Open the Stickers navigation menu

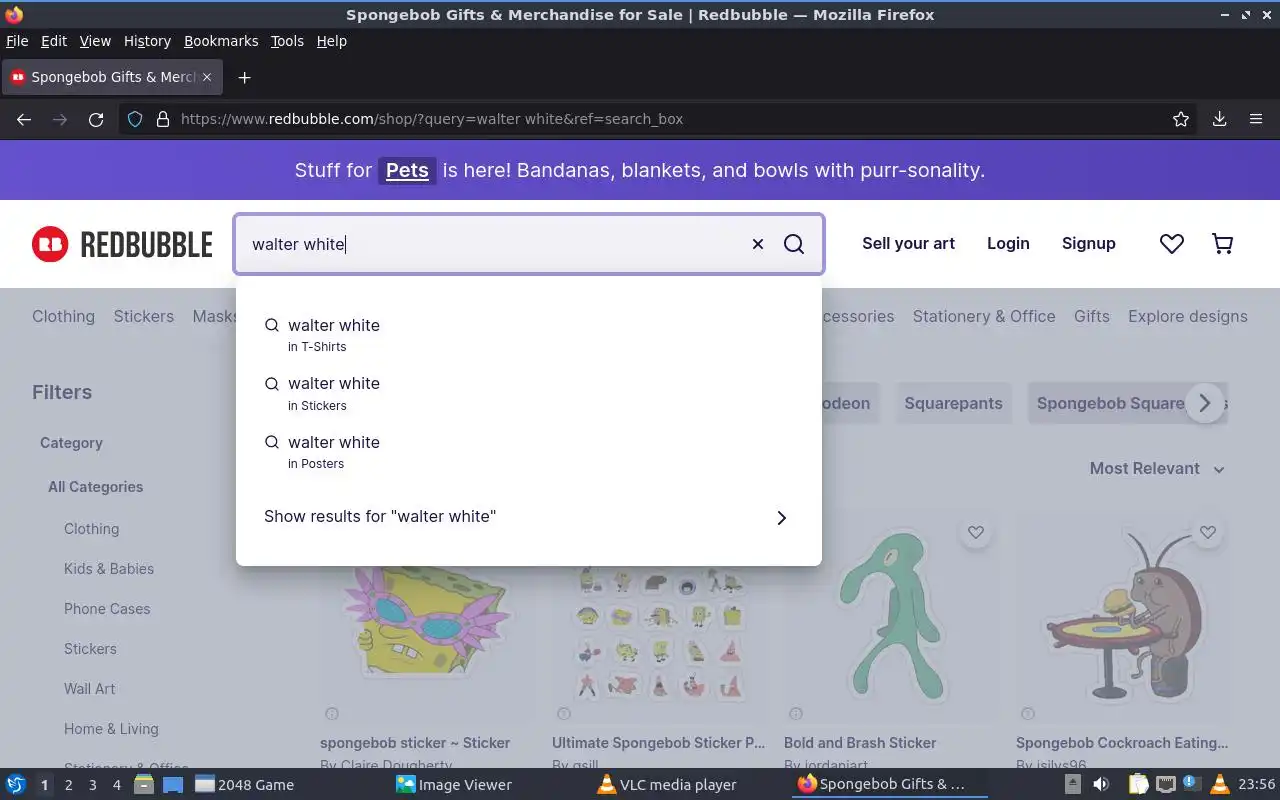pos(143,316)
